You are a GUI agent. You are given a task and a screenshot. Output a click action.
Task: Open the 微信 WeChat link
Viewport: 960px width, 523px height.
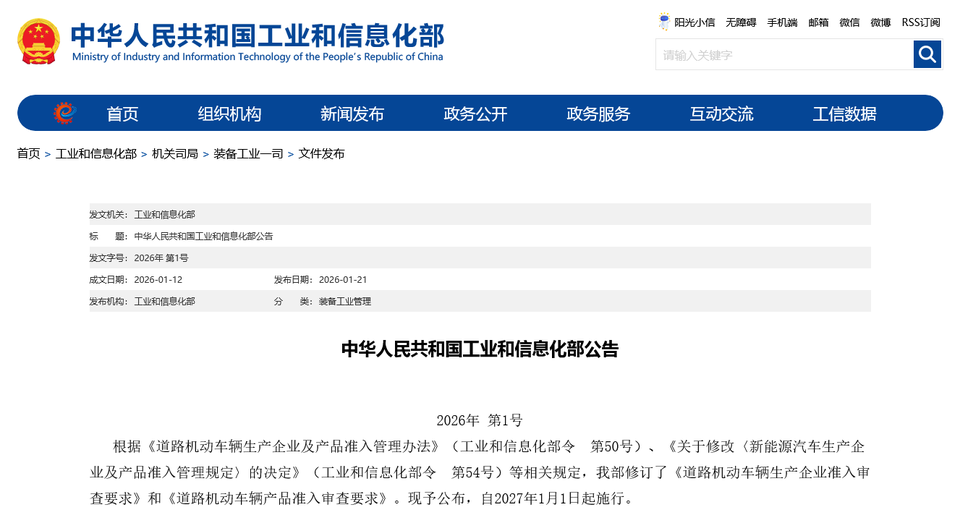click(849, 22)
